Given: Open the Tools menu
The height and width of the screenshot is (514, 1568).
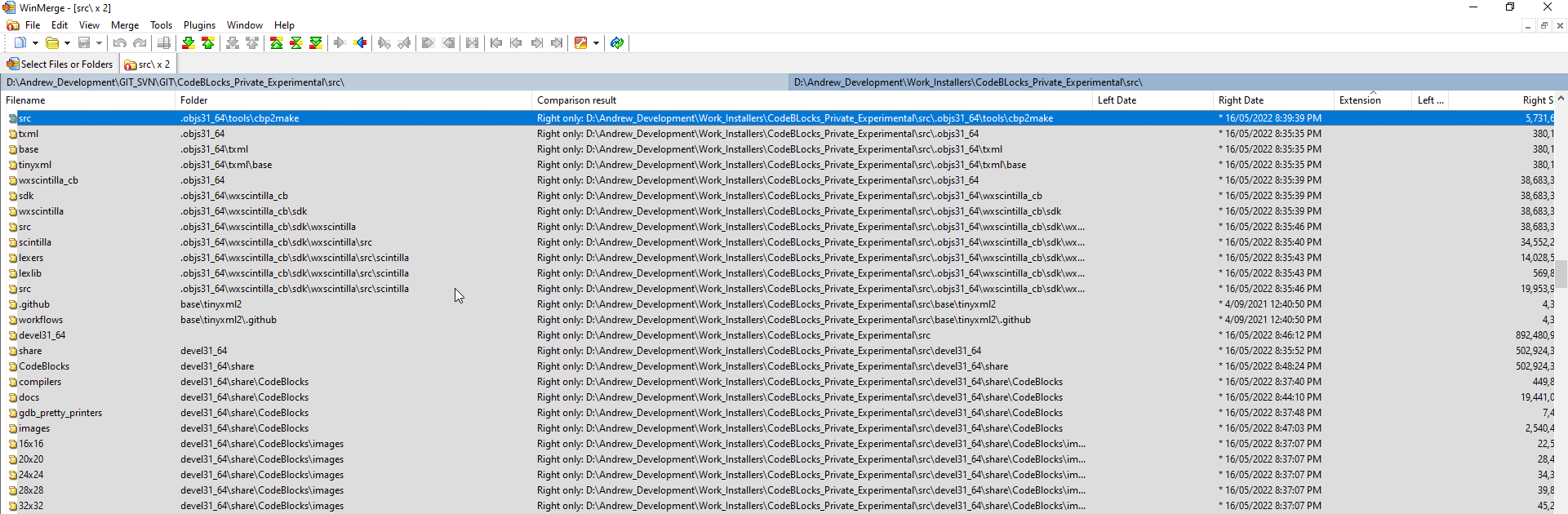Looking at the screenshot, I should pos(161,25).
